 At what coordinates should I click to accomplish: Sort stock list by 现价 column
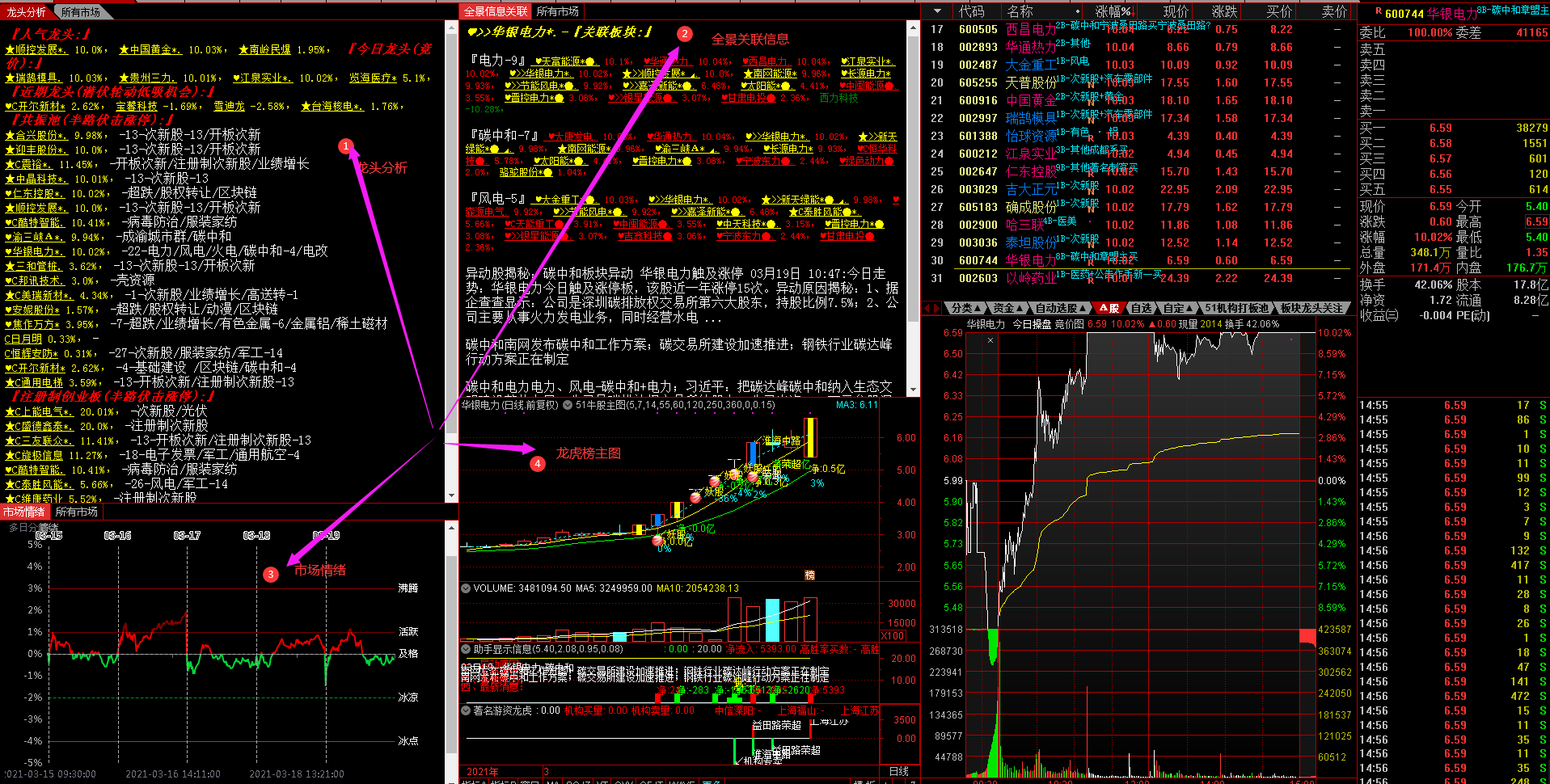(x=1176, y=11)
